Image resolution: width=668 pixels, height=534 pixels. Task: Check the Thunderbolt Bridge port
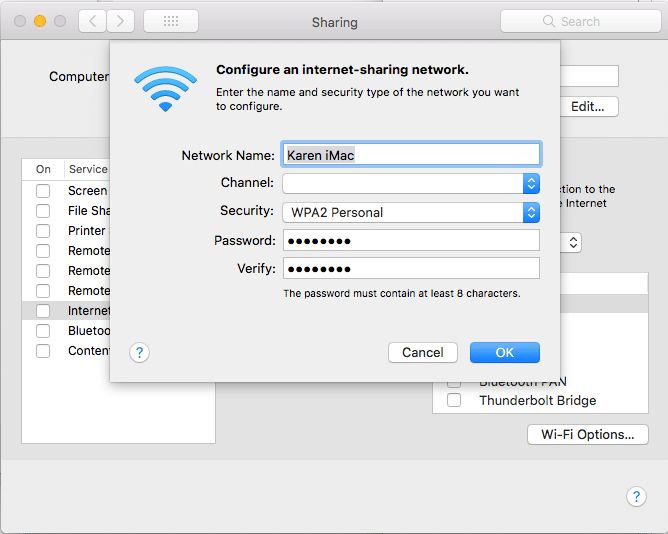(454, 400)
